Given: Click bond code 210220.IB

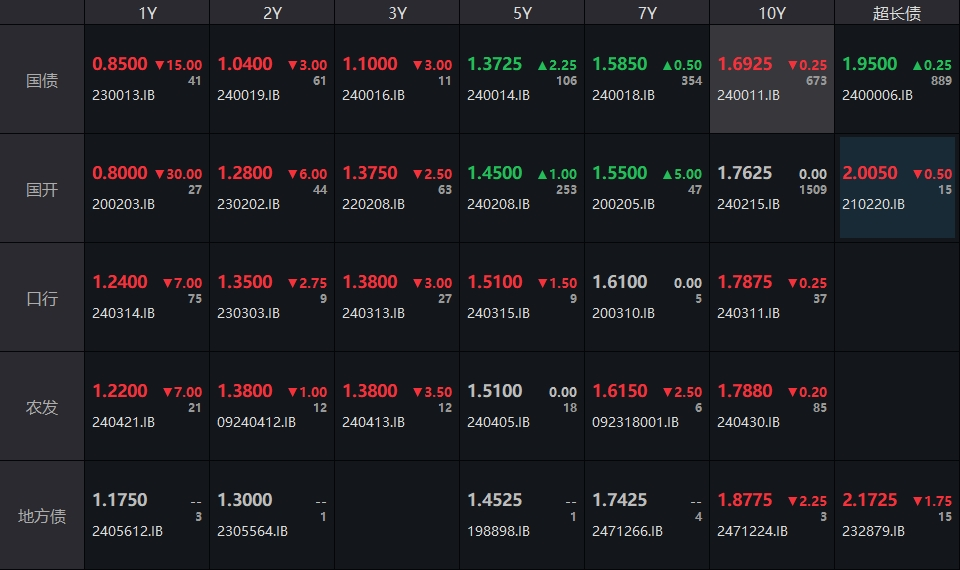Looking at the screenshot, I should pos(873,205).
